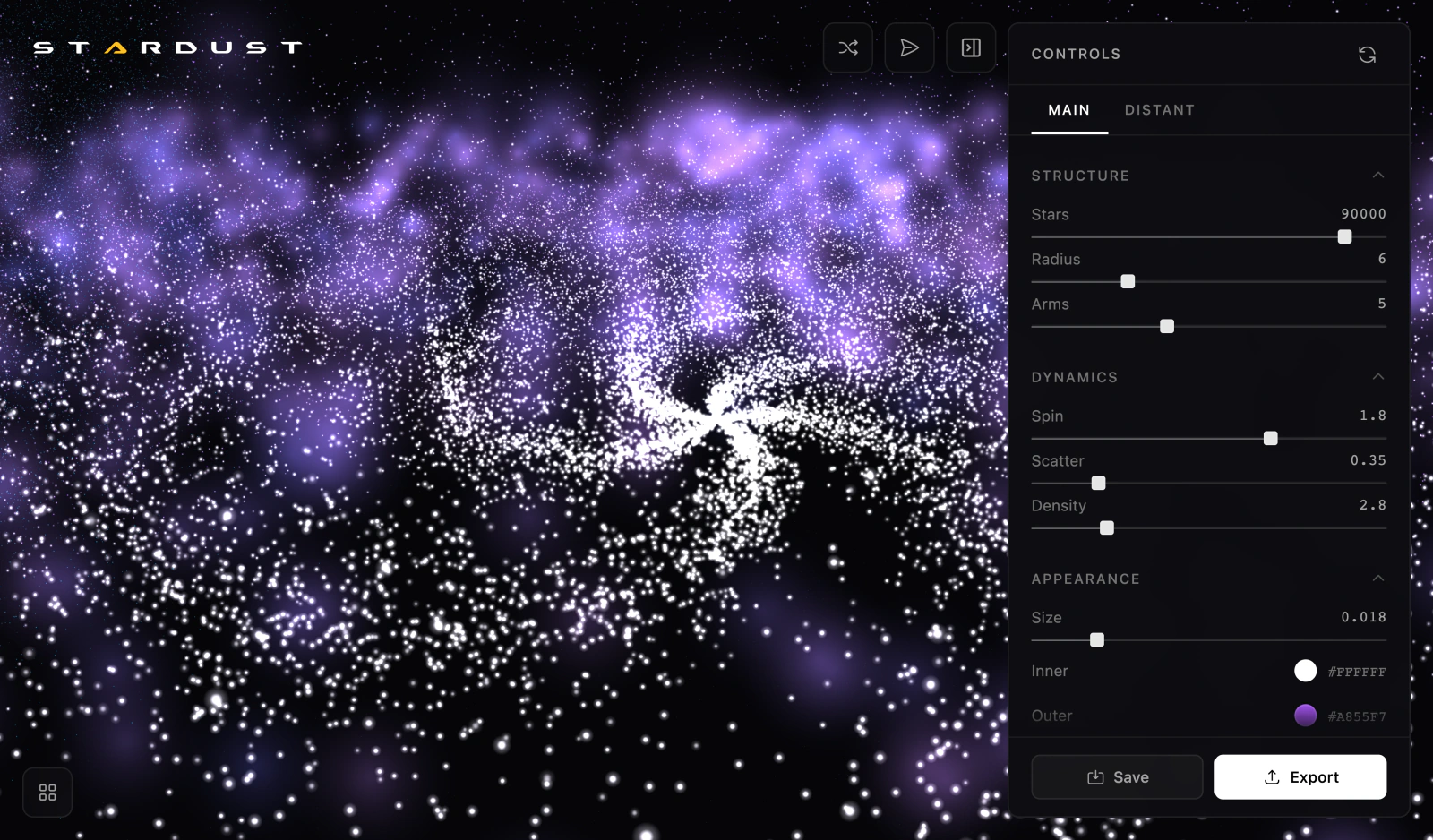Click the Outer hex value #A855F7

coord(1357,716)
